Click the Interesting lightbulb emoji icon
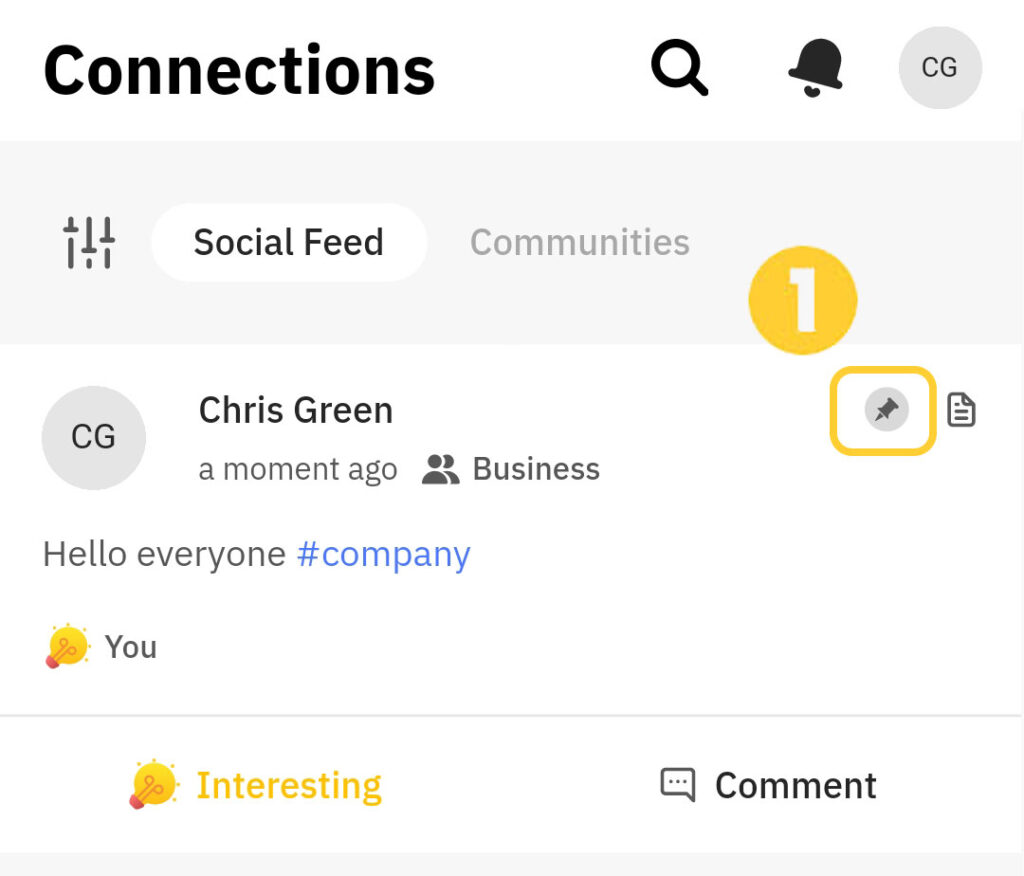 point(153,785)
